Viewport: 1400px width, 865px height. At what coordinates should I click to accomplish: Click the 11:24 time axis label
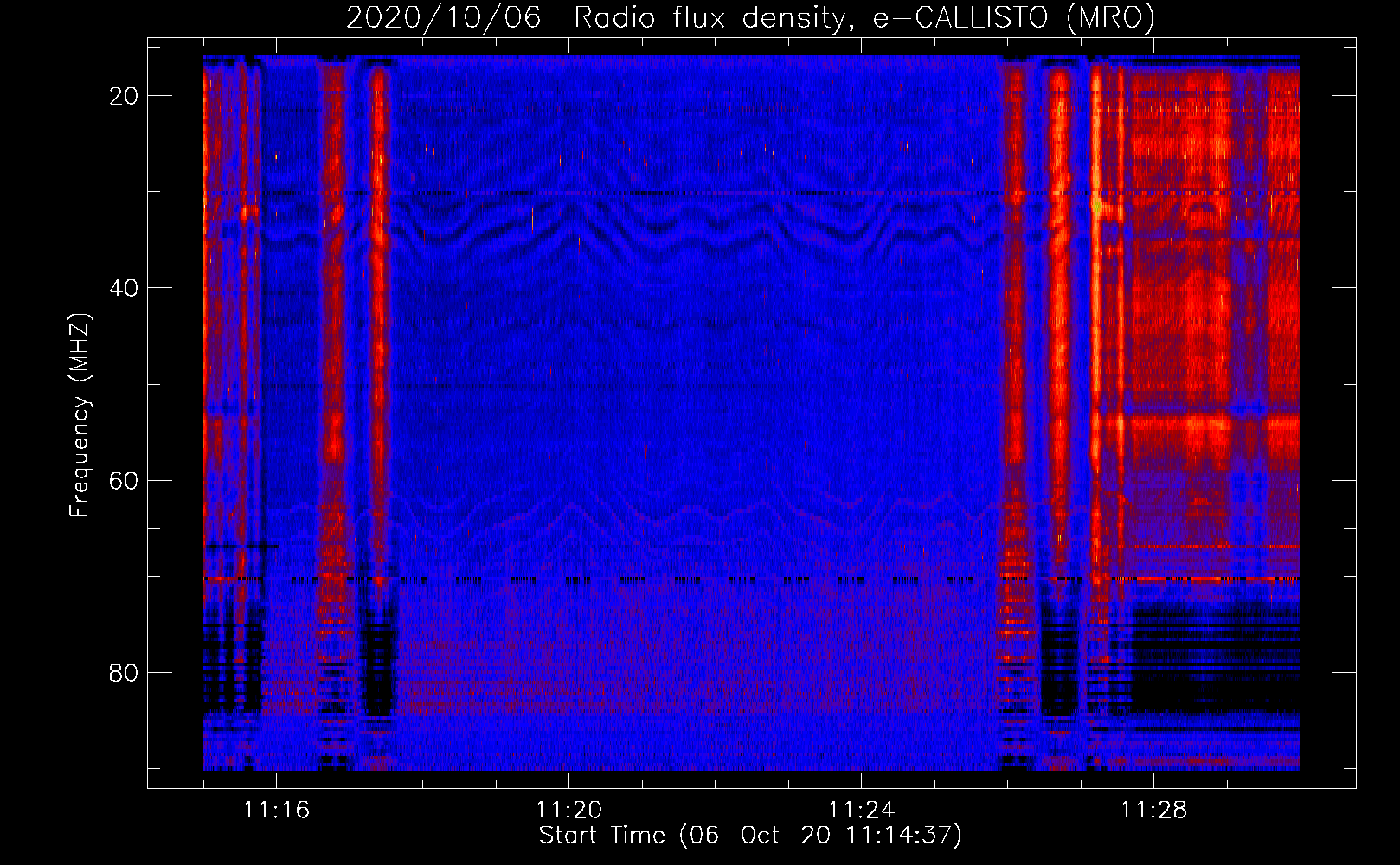(861, 811)
